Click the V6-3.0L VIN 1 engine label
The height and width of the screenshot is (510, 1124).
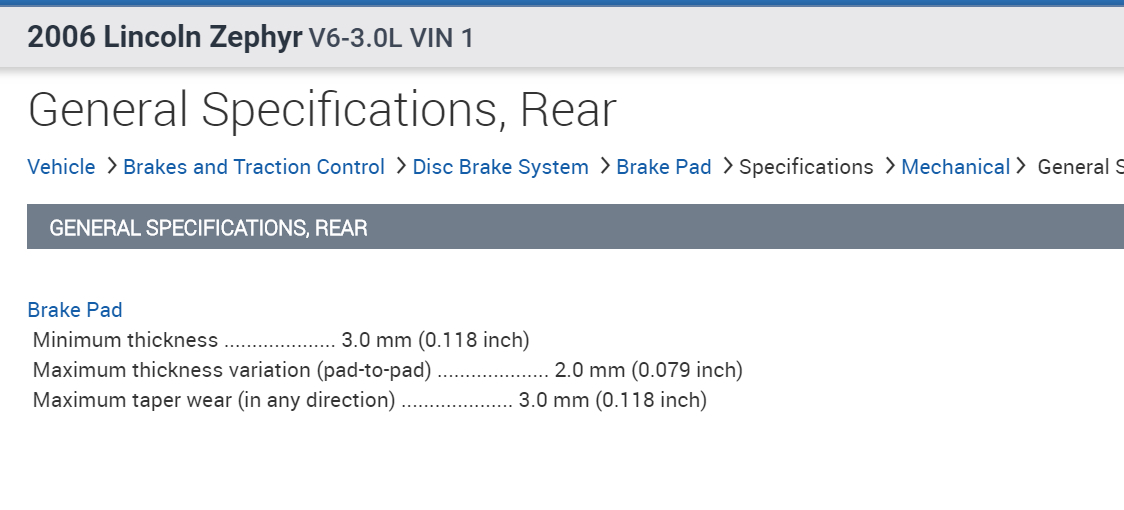coord(391,39)
